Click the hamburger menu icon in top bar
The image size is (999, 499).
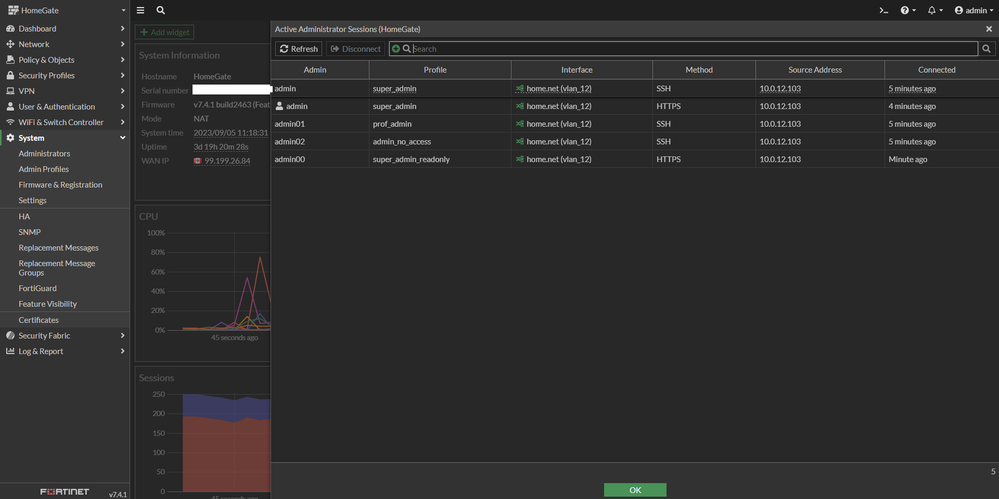coord(141,10)
